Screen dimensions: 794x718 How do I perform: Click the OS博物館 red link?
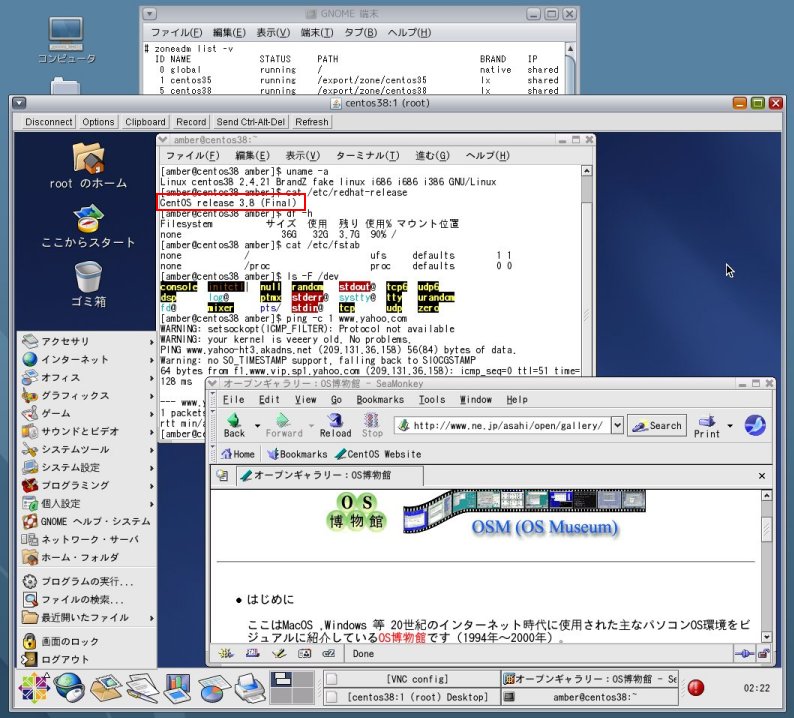(402, 637)
